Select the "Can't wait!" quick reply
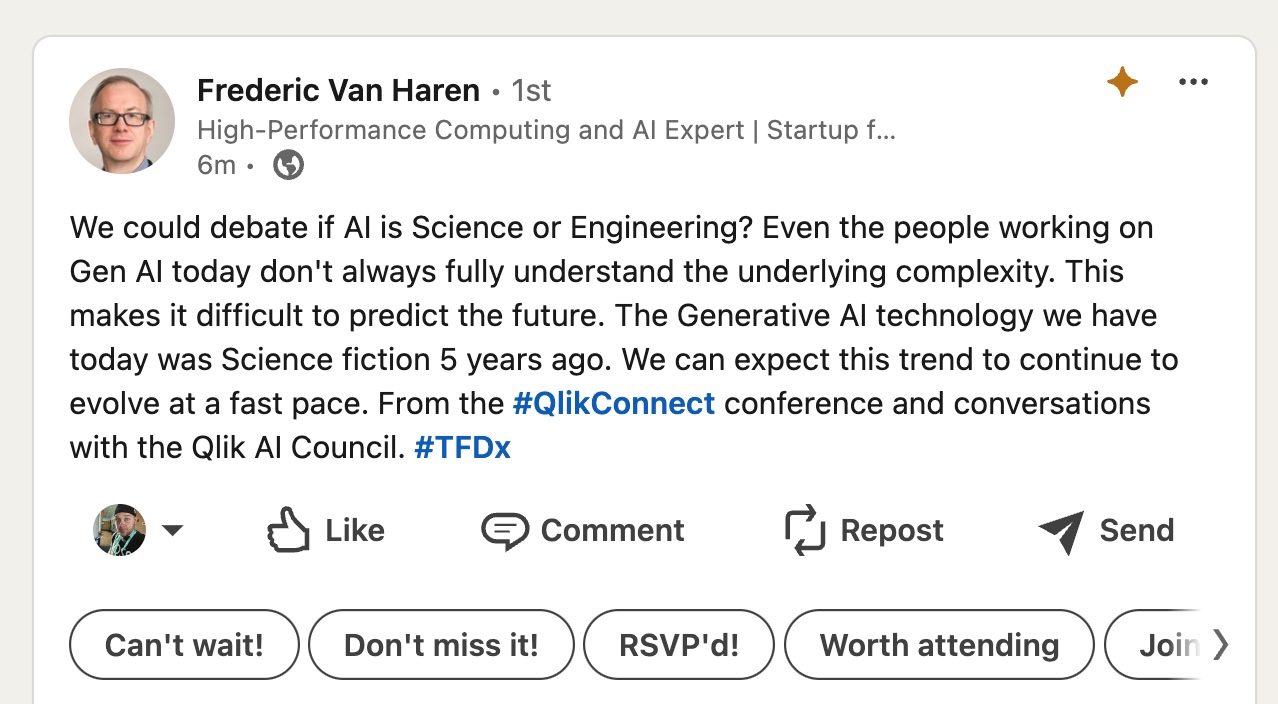 pos(184,645)
